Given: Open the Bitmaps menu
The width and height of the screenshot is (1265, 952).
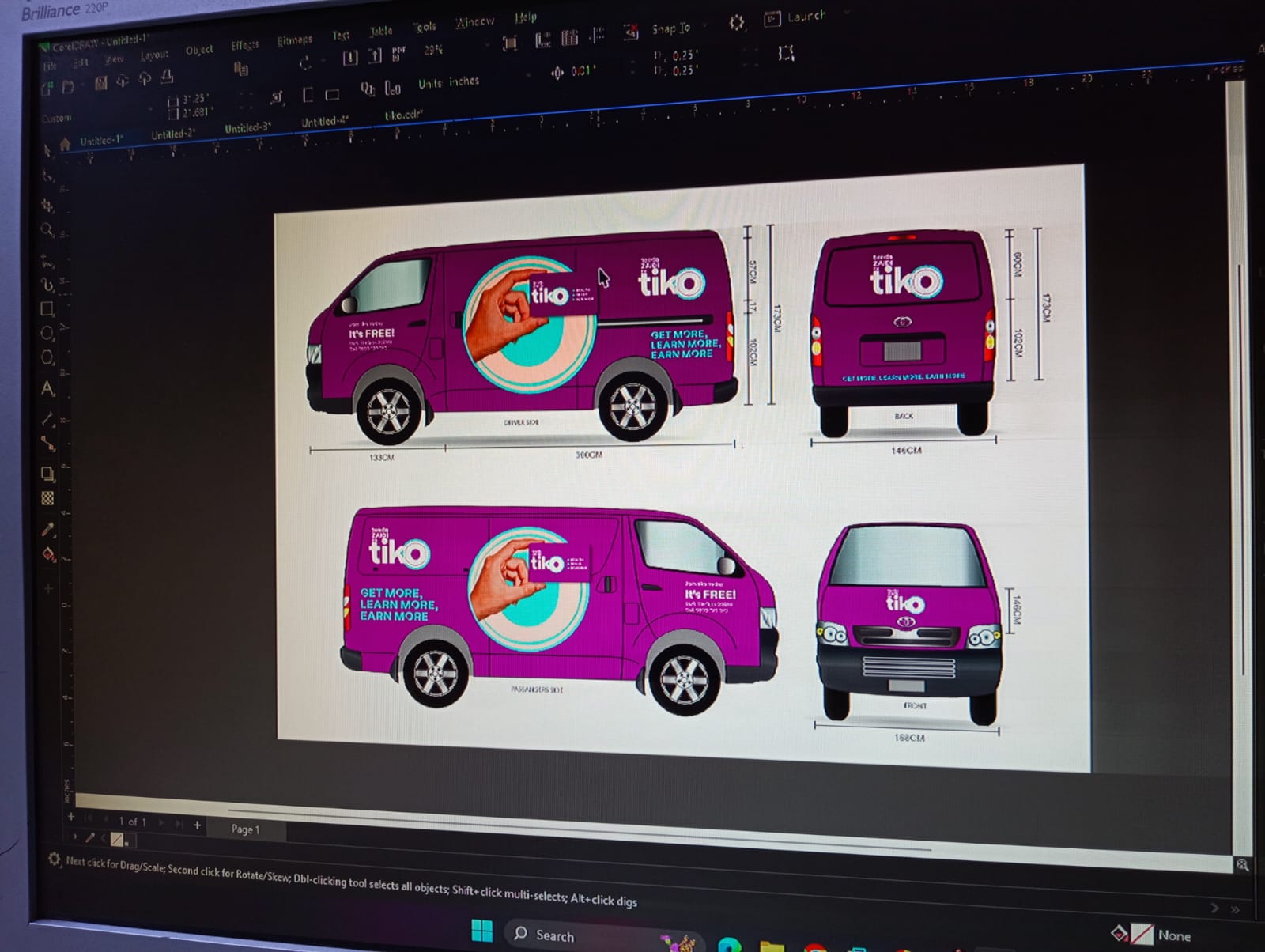Looking at the screenshot, I should point(295,40).
